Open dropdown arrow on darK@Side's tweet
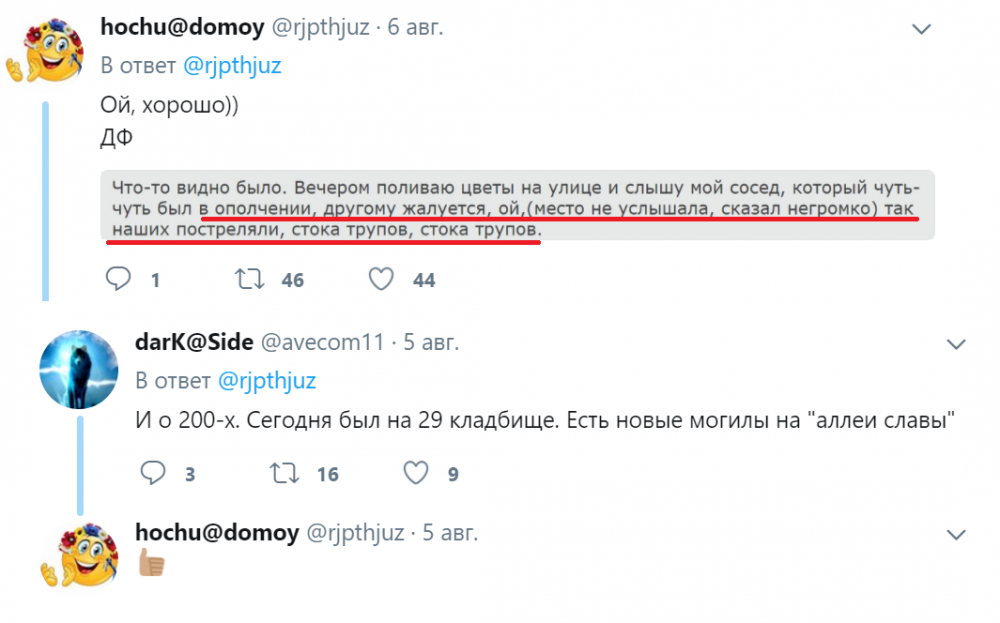This screenshot has height=623, width=1000. pos(957,344)
